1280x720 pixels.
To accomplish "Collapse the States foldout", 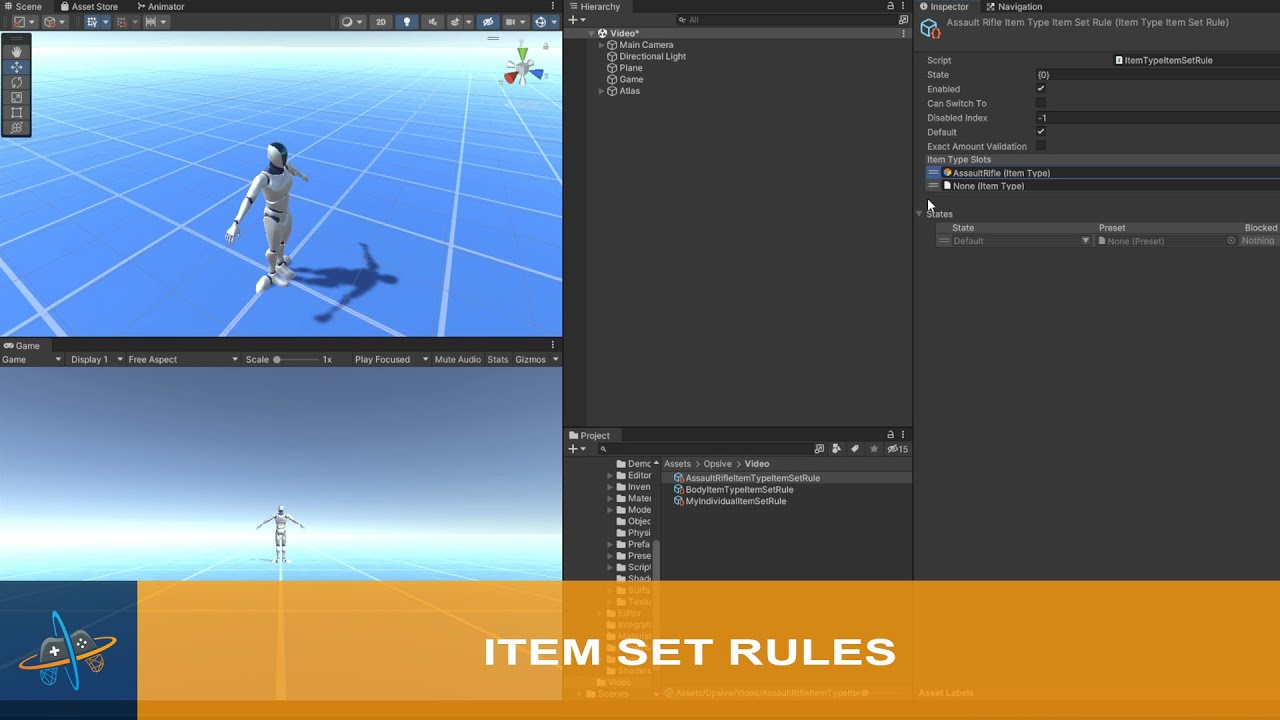I will [920, 213].
